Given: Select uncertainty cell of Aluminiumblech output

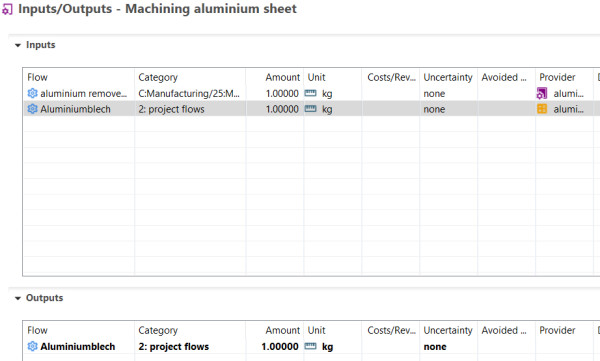Looking at the screenshot, I should point(448,346).
